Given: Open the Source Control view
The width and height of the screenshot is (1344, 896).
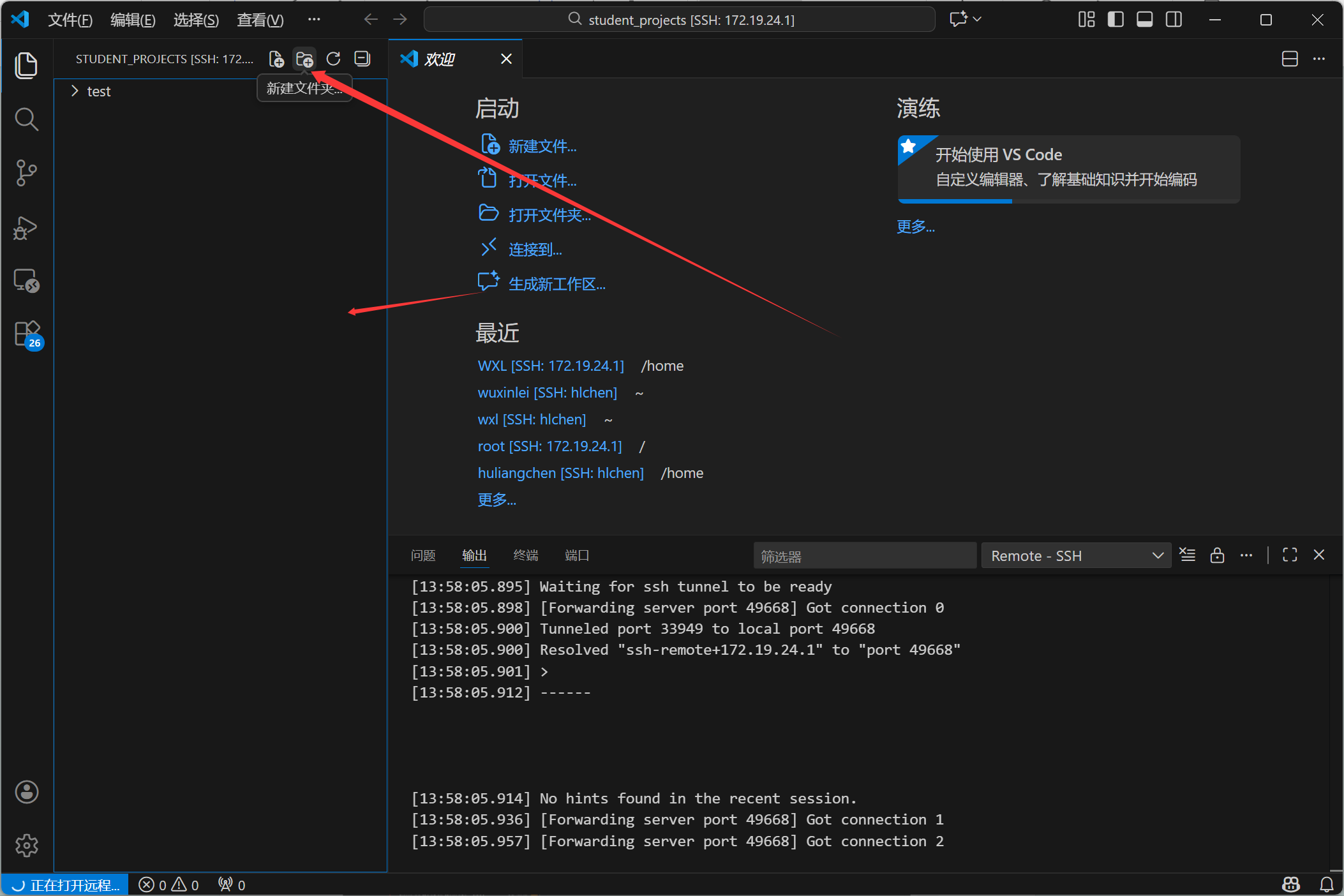Looking at the screenshot, I should [x=26, y=173].
